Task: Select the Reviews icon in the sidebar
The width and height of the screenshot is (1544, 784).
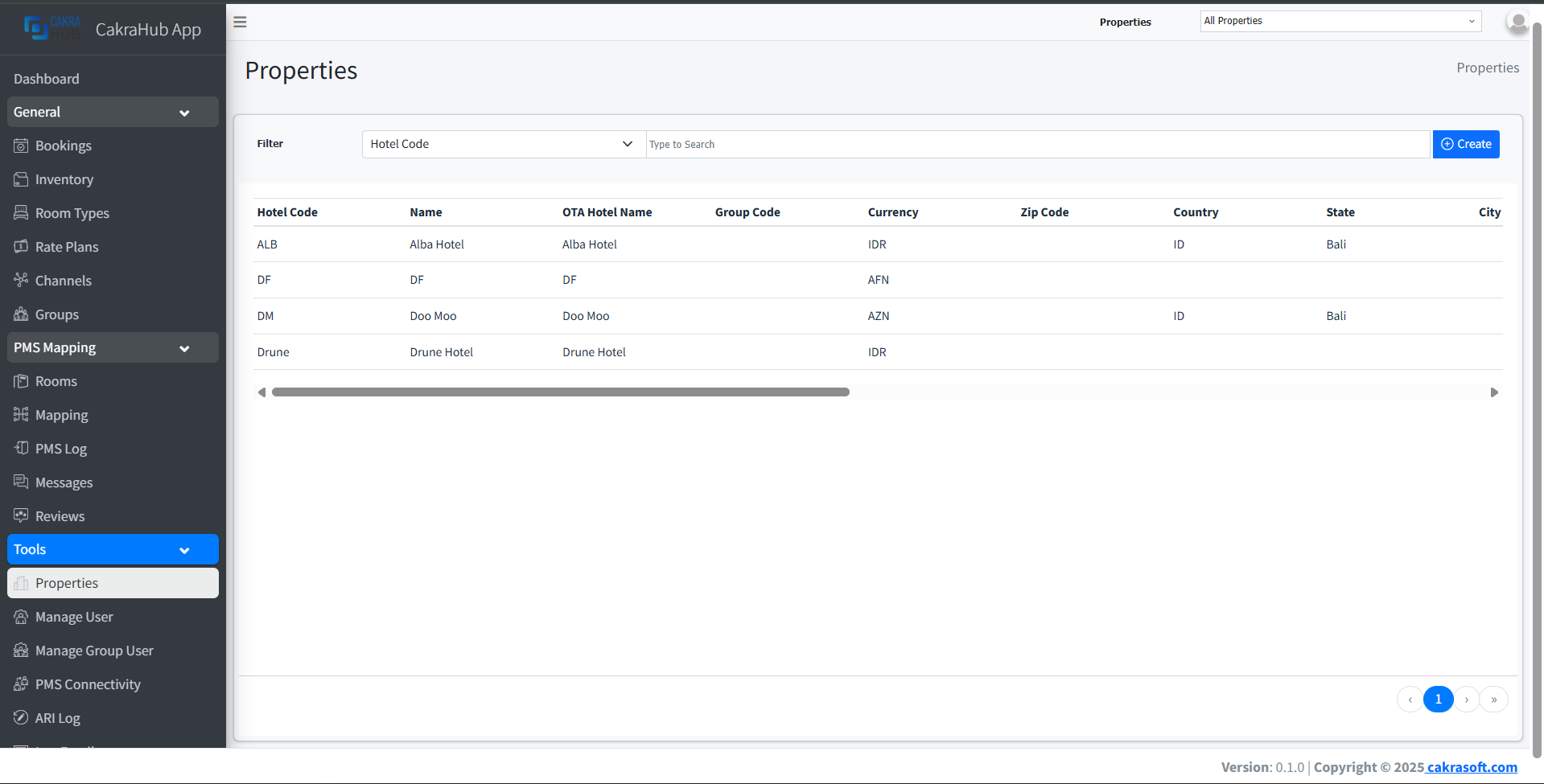Action: (x=21, y=515)
